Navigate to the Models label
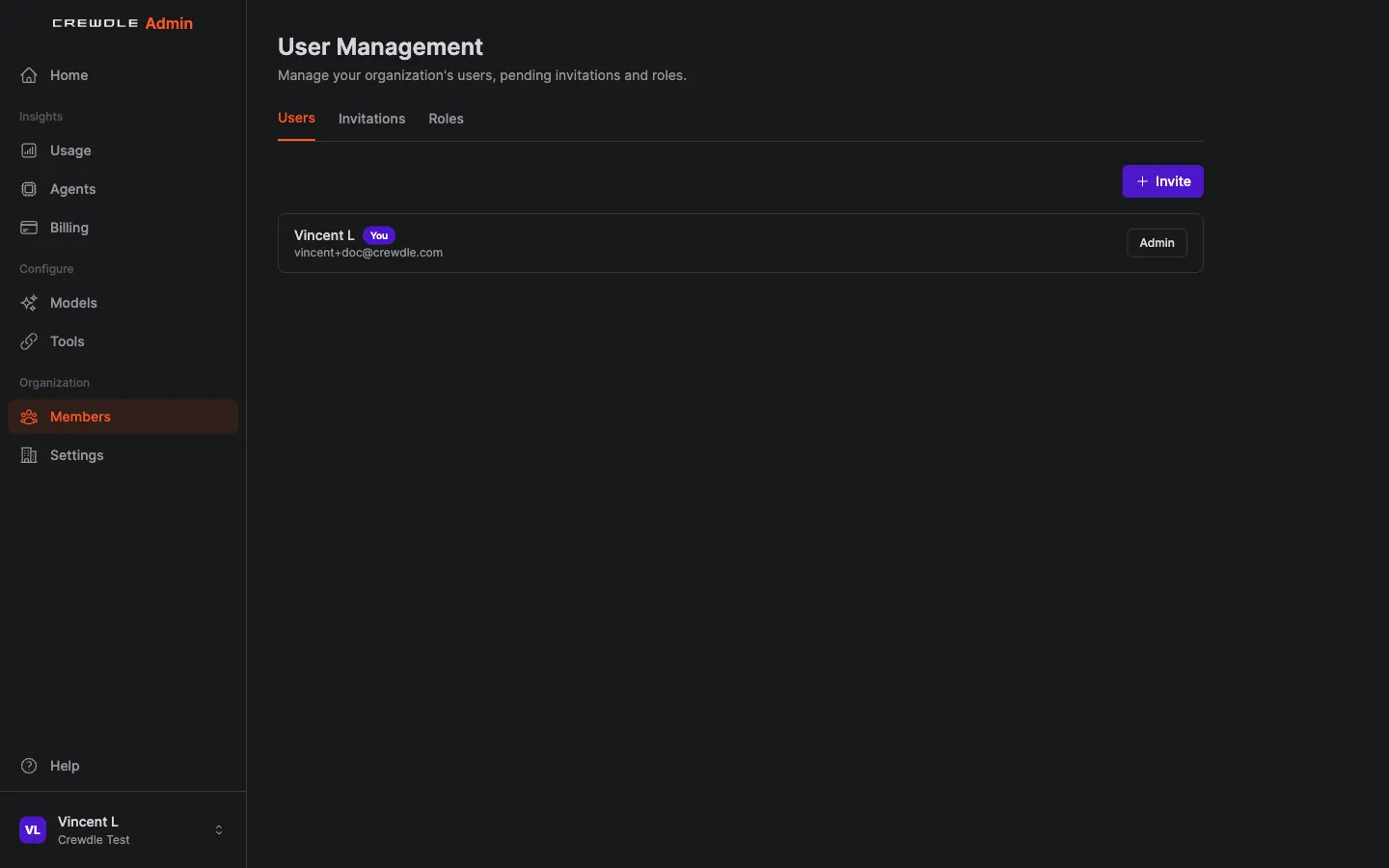This screenshot has height=868, width=1389. coord(73,303)
